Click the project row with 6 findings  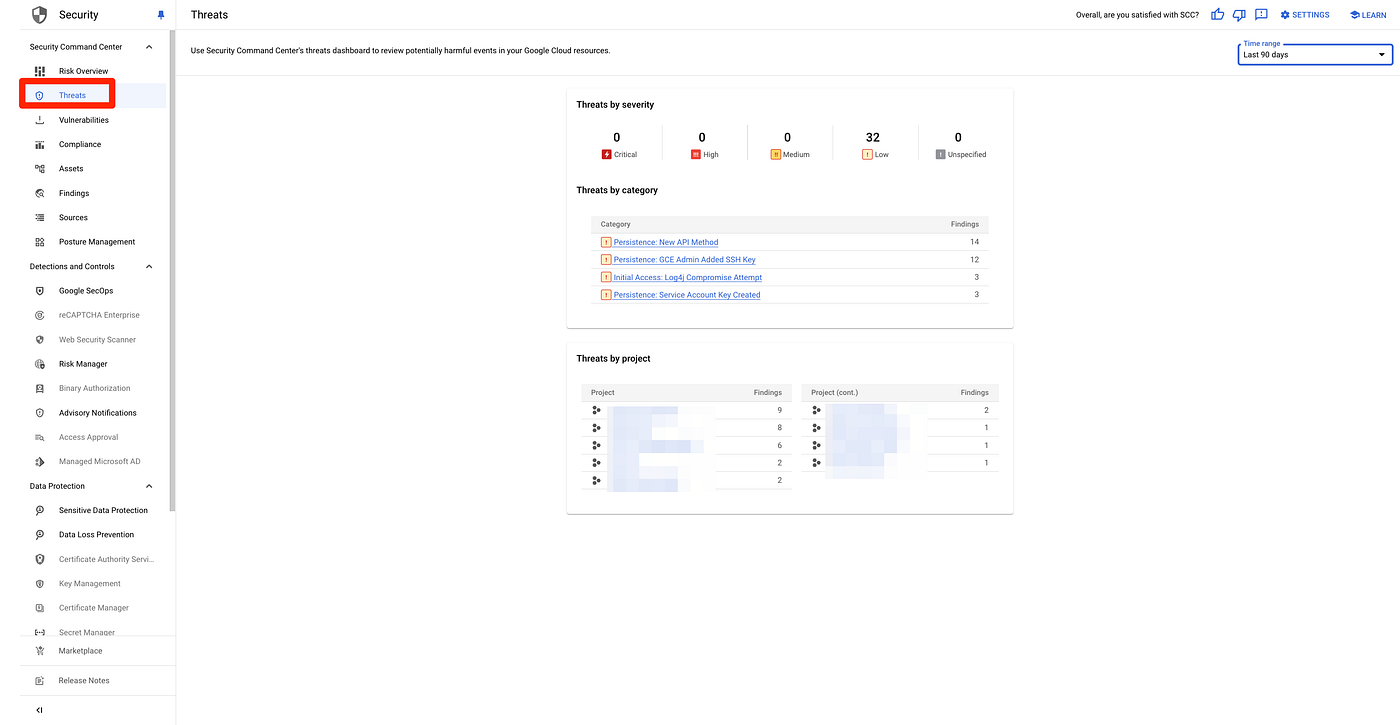[686, 445]
